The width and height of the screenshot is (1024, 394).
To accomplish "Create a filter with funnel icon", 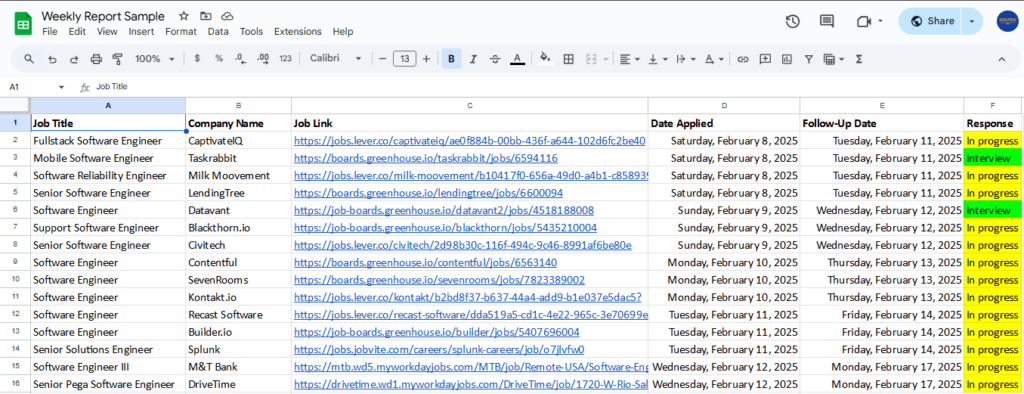I will pos(808,59).
